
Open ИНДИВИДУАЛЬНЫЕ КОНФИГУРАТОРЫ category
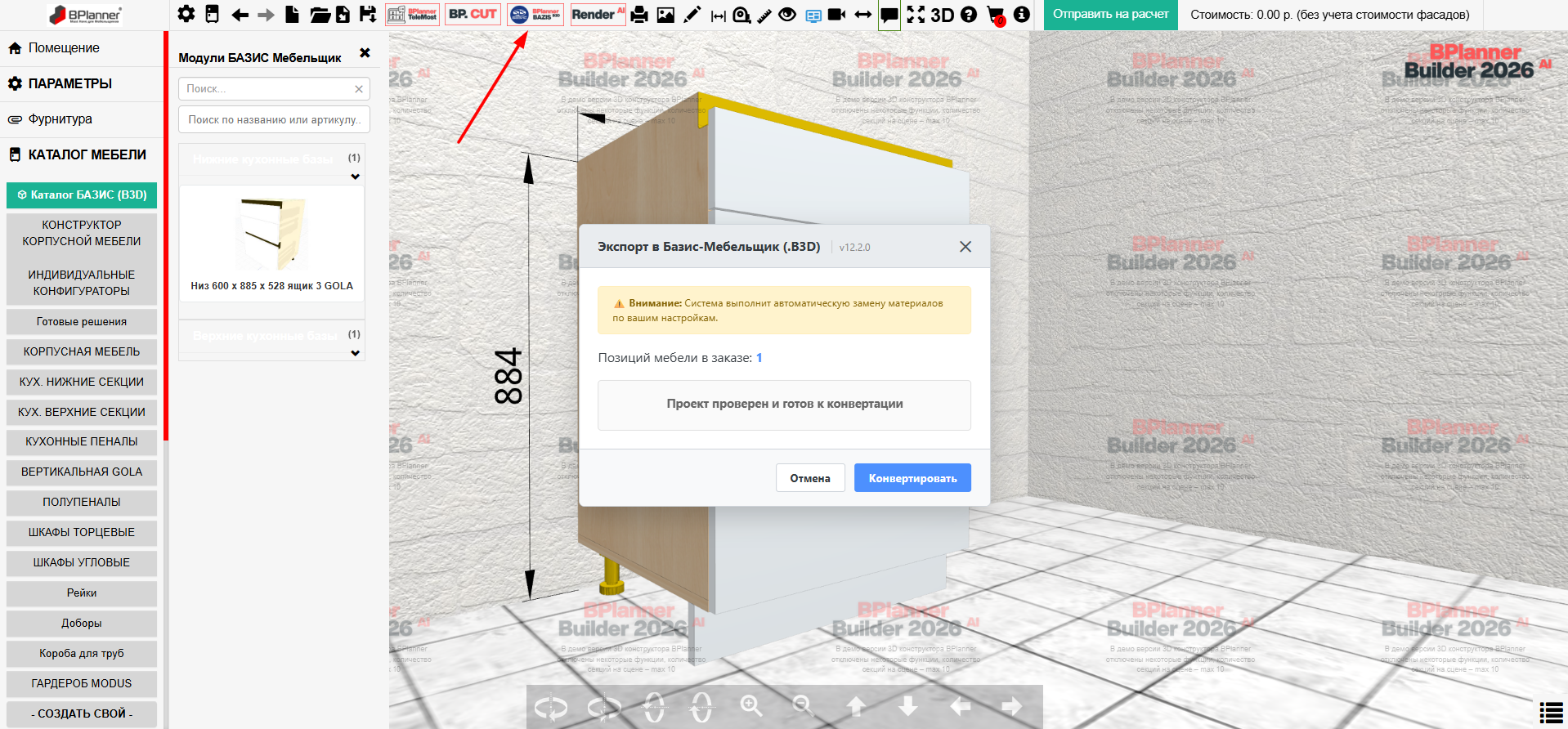[82, 283]
